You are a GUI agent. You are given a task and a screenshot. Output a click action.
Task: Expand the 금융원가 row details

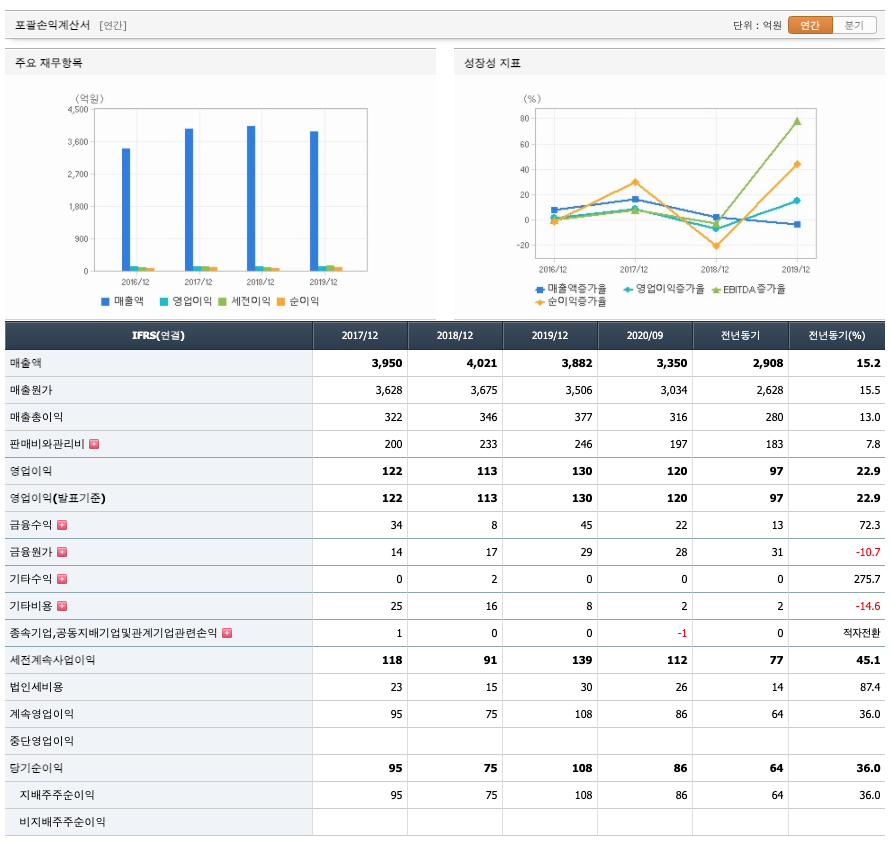click(62, 552)
